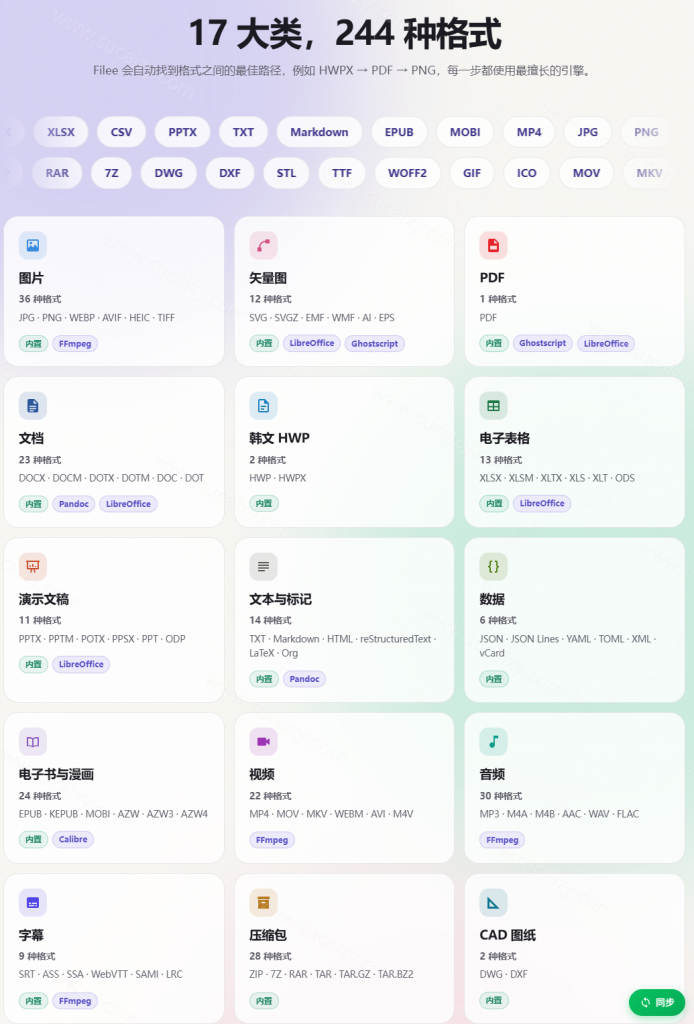Screen dimensions: 694x1024
Task: Choose the EPUB format pill
Action: point(399,132)
